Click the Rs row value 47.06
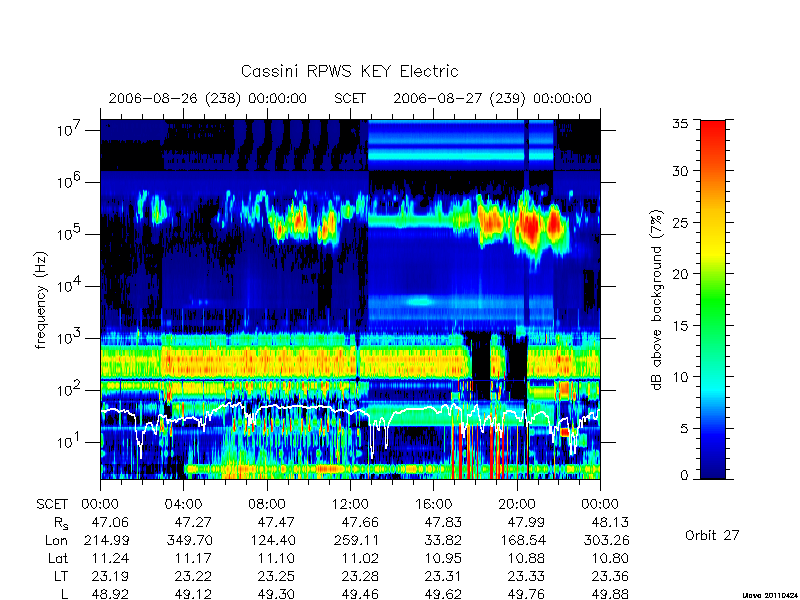Viewport: 800px width, 600px height. [x=110, y=522]
